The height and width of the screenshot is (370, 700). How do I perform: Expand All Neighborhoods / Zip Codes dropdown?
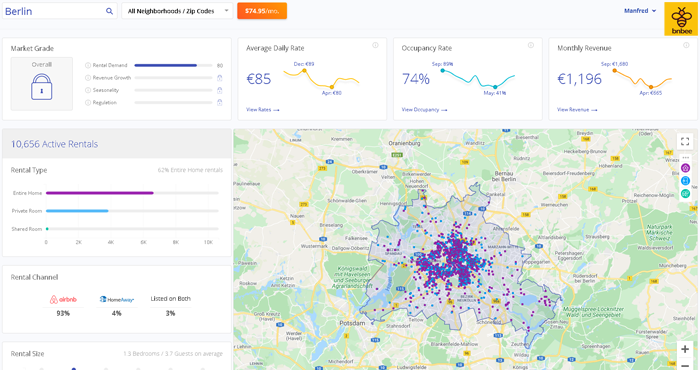(x=177, y=11)
